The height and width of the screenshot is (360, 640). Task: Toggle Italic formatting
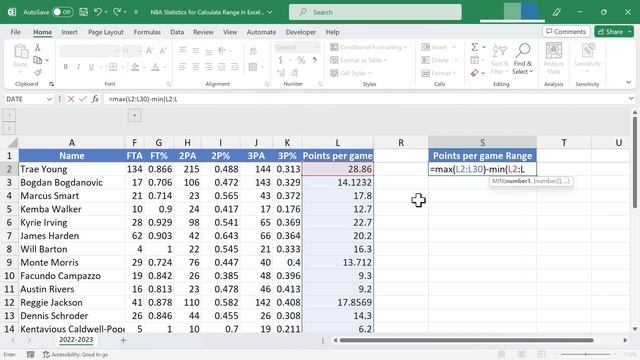(x=78, y=67)
